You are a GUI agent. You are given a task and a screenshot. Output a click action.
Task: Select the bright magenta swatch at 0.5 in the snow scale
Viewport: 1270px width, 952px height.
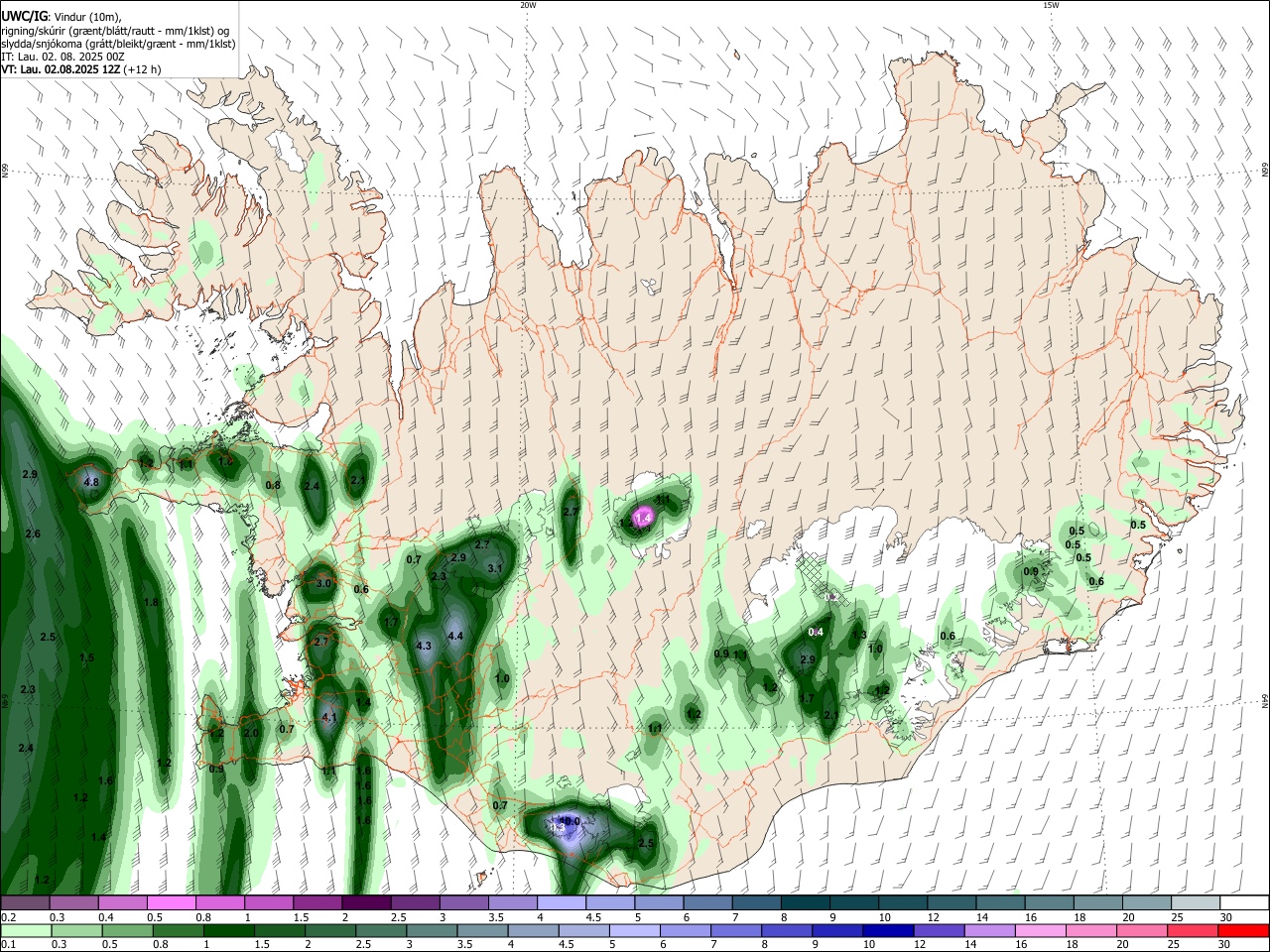[172, 902]
